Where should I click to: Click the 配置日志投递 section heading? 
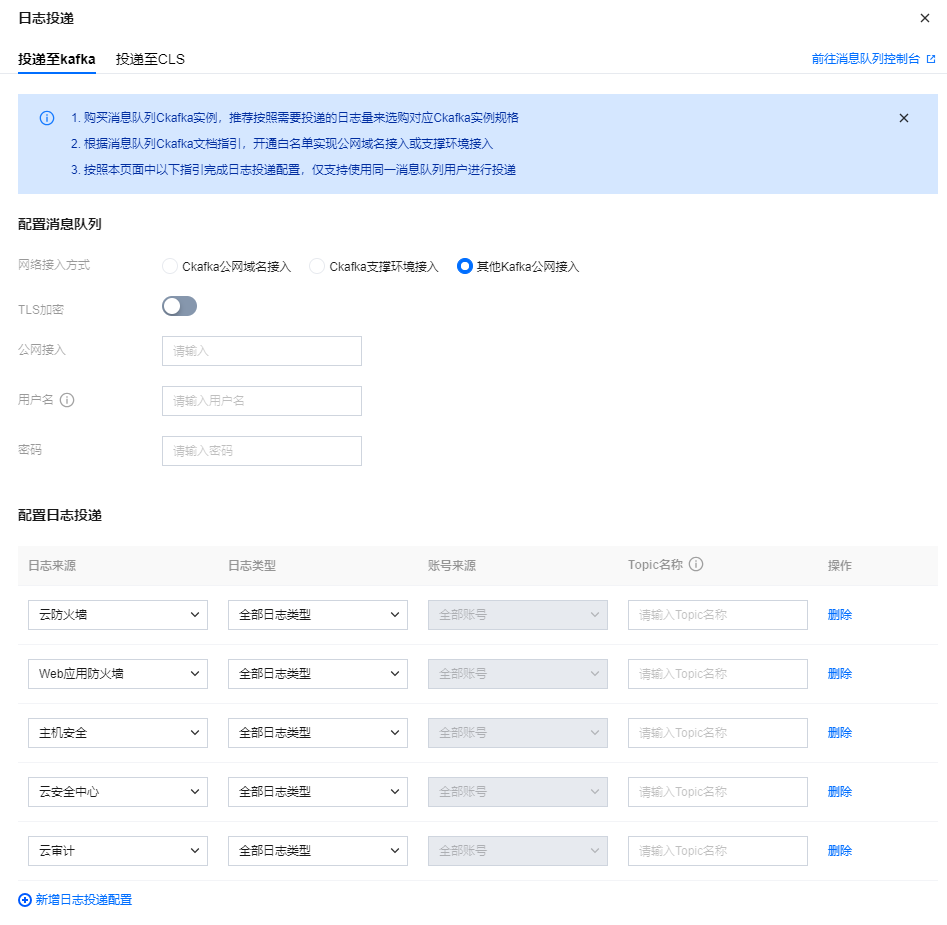coord(60,515)
